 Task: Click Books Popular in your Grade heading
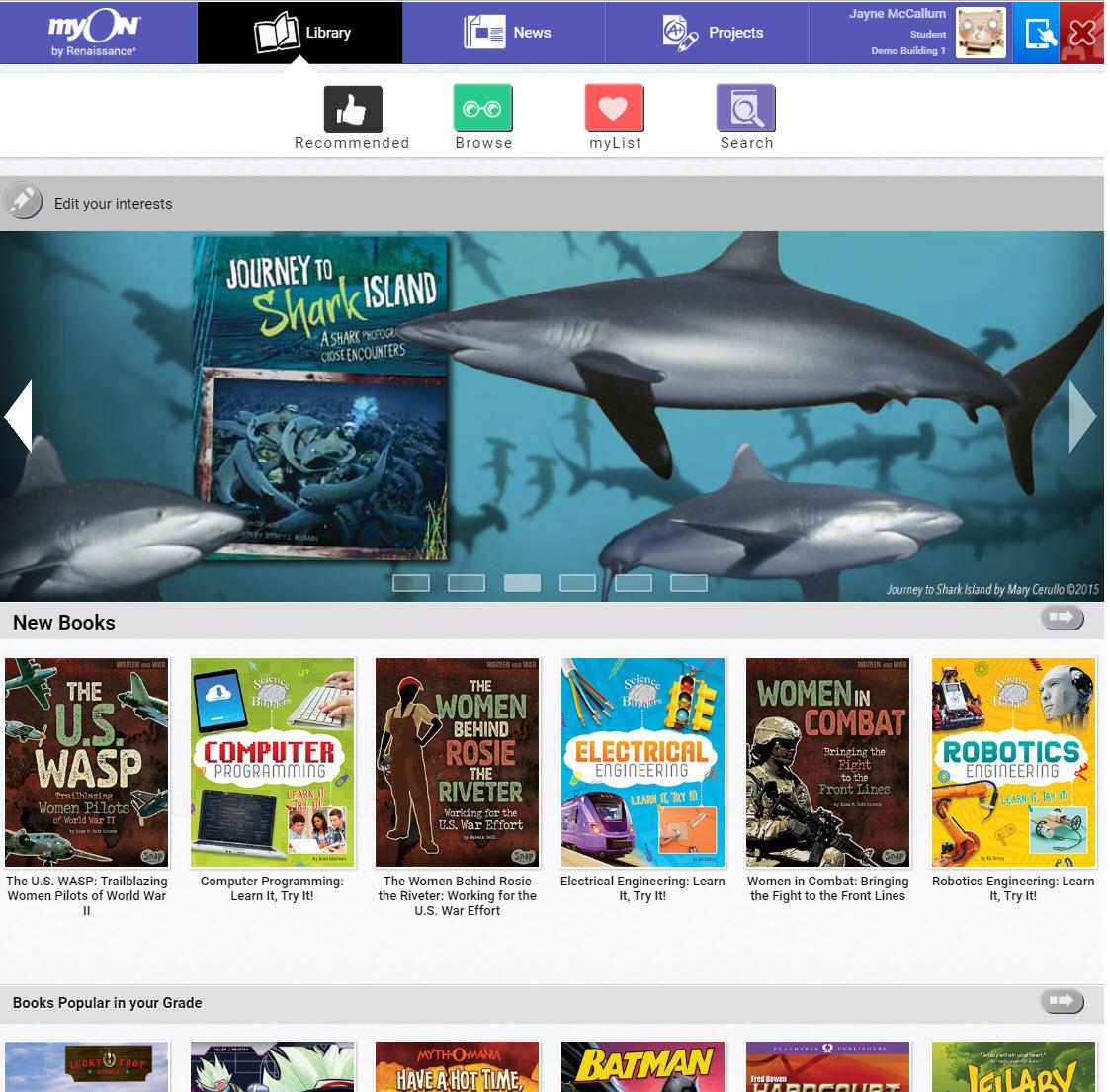[107, 1003]
